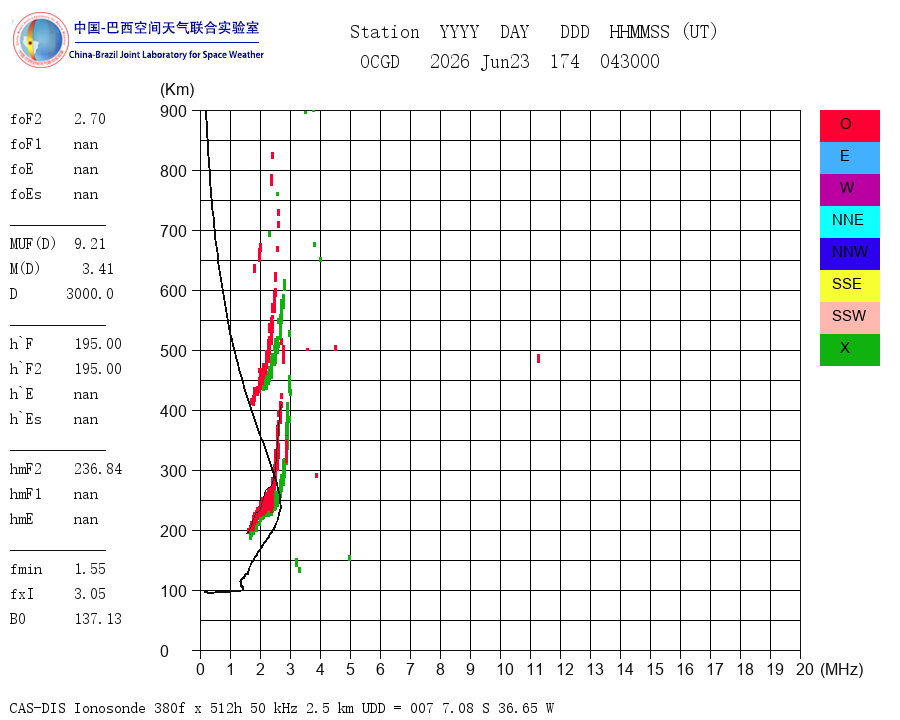
Task: Click the station code OCGD
Action: pos(380,62)
